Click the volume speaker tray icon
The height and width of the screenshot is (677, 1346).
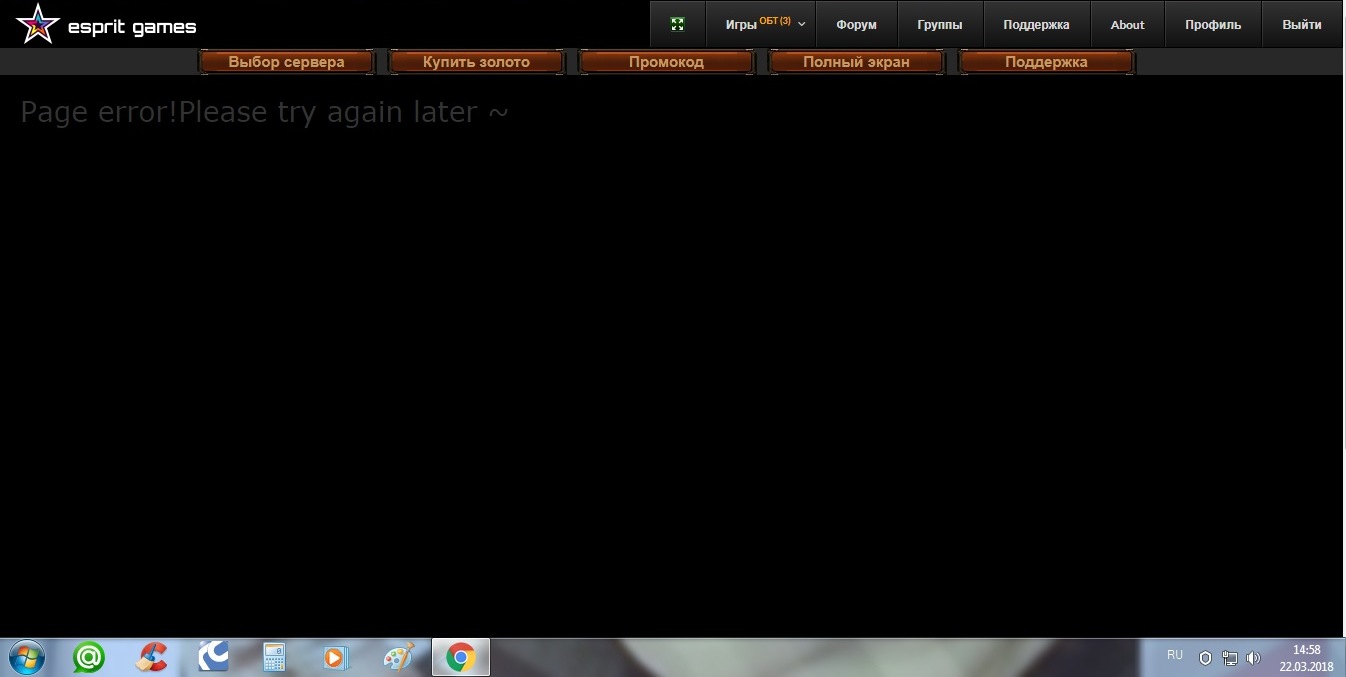coord(1253,658)
